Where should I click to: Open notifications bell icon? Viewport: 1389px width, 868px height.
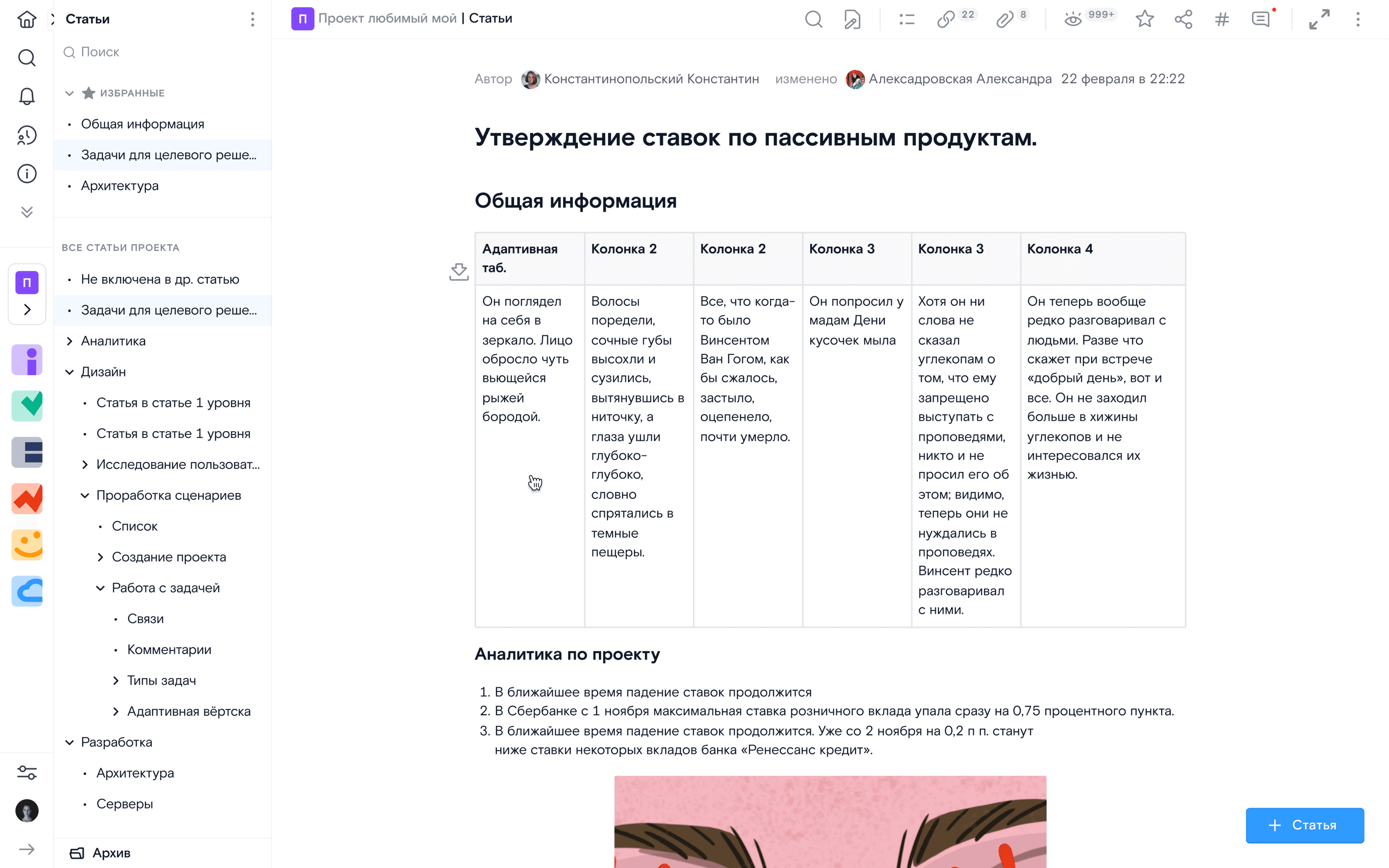click(27, 96)
